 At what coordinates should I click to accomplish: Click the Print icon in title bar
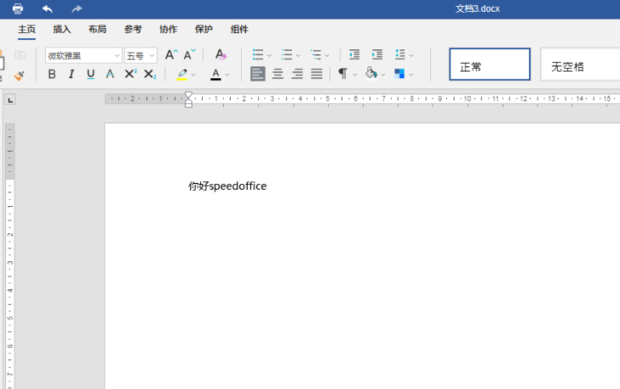[x=18, y=8]
